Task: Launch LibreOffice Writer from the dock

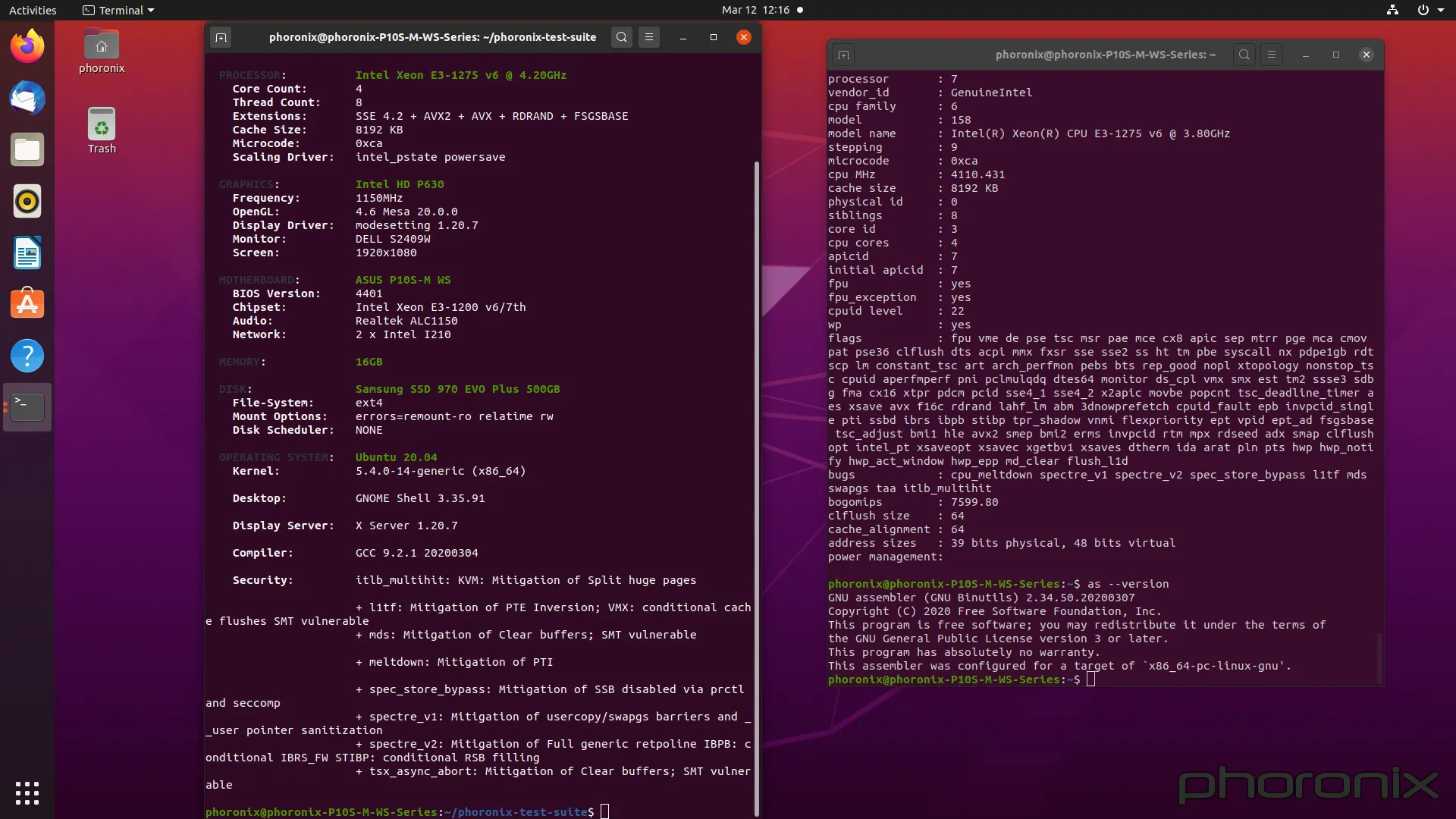Action: 27,253
